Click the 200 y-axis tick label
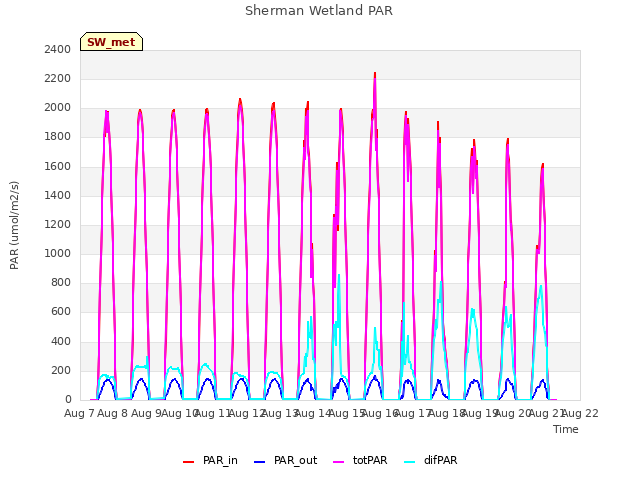640x480 pixels. 61,370
